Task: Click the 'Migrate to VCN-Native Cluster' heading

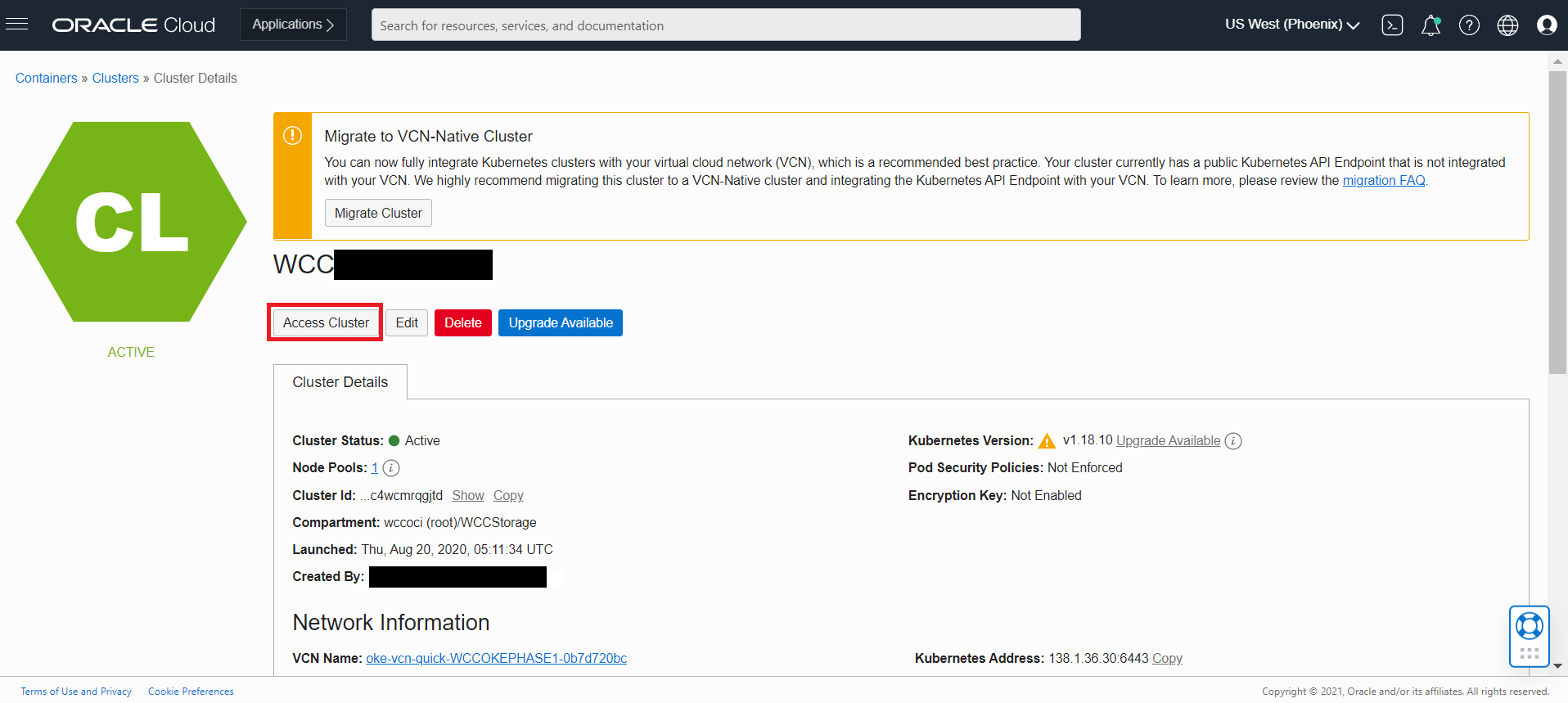Action: pyautogui.click(x=428, y=137)
